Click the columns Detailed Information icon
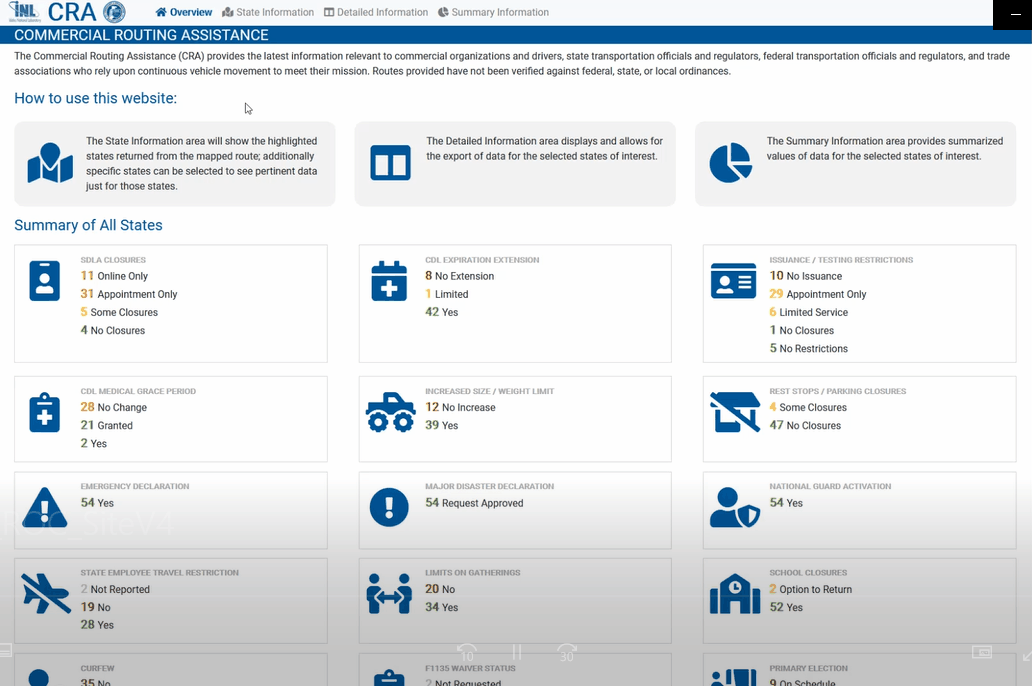Screen dimensions: 1032x686 [x=390, y=163]
